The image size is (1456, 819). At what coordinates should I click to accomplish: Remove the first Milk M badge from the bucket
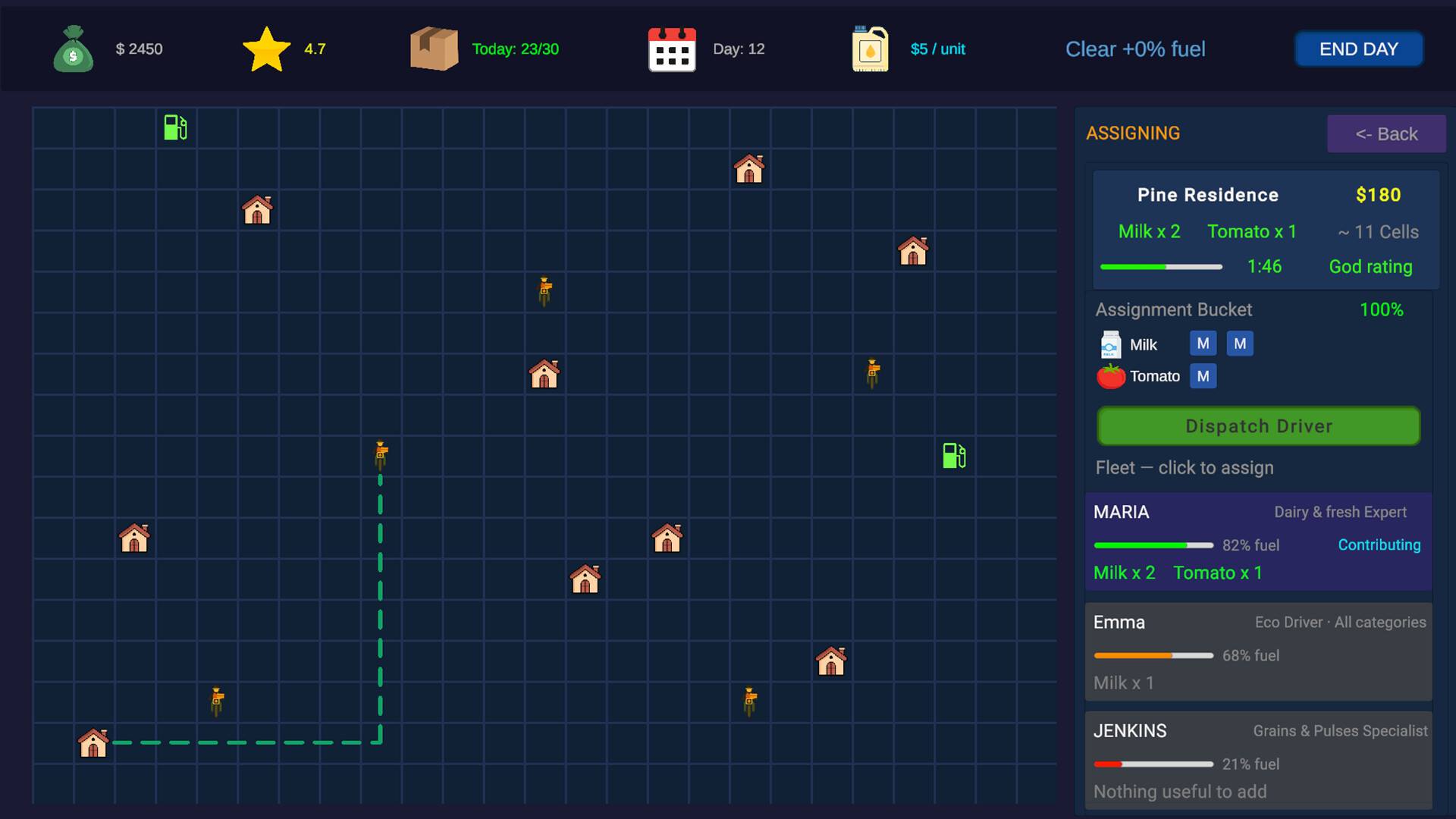coord(1203,343)
